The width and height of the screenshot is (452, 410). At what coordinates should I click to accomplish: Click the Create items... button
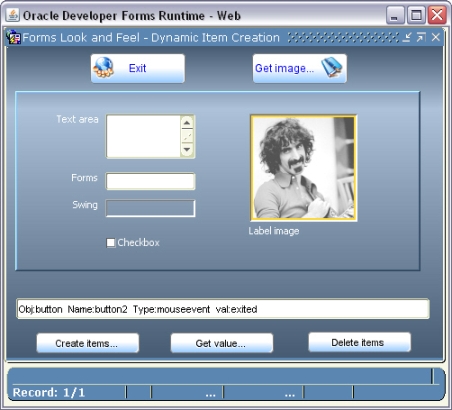click(87, 343)
